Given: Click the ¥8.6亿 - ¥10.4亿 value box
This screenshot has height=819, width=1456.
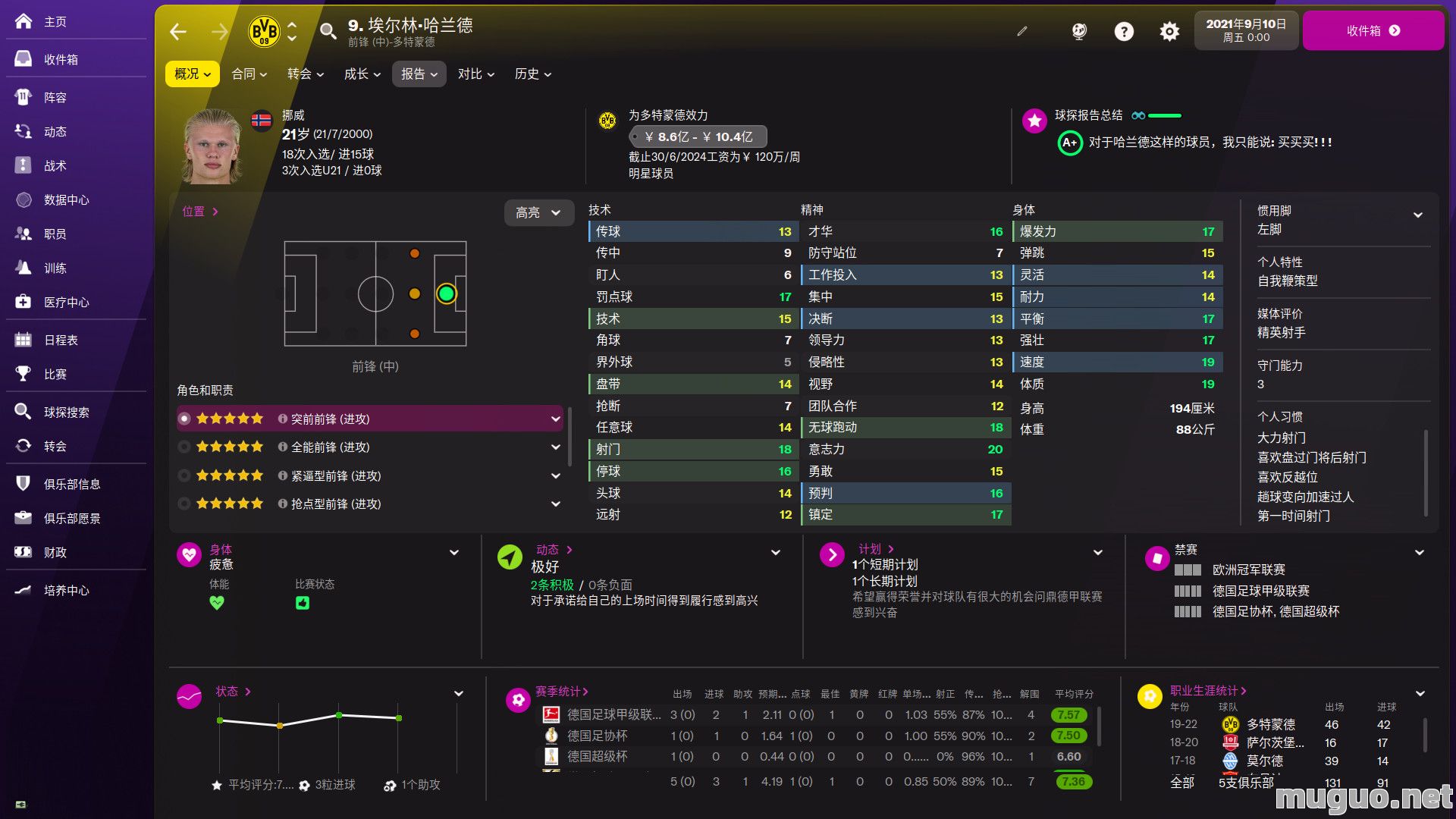Looking at the screenshot, I should [x=698, y=136].
